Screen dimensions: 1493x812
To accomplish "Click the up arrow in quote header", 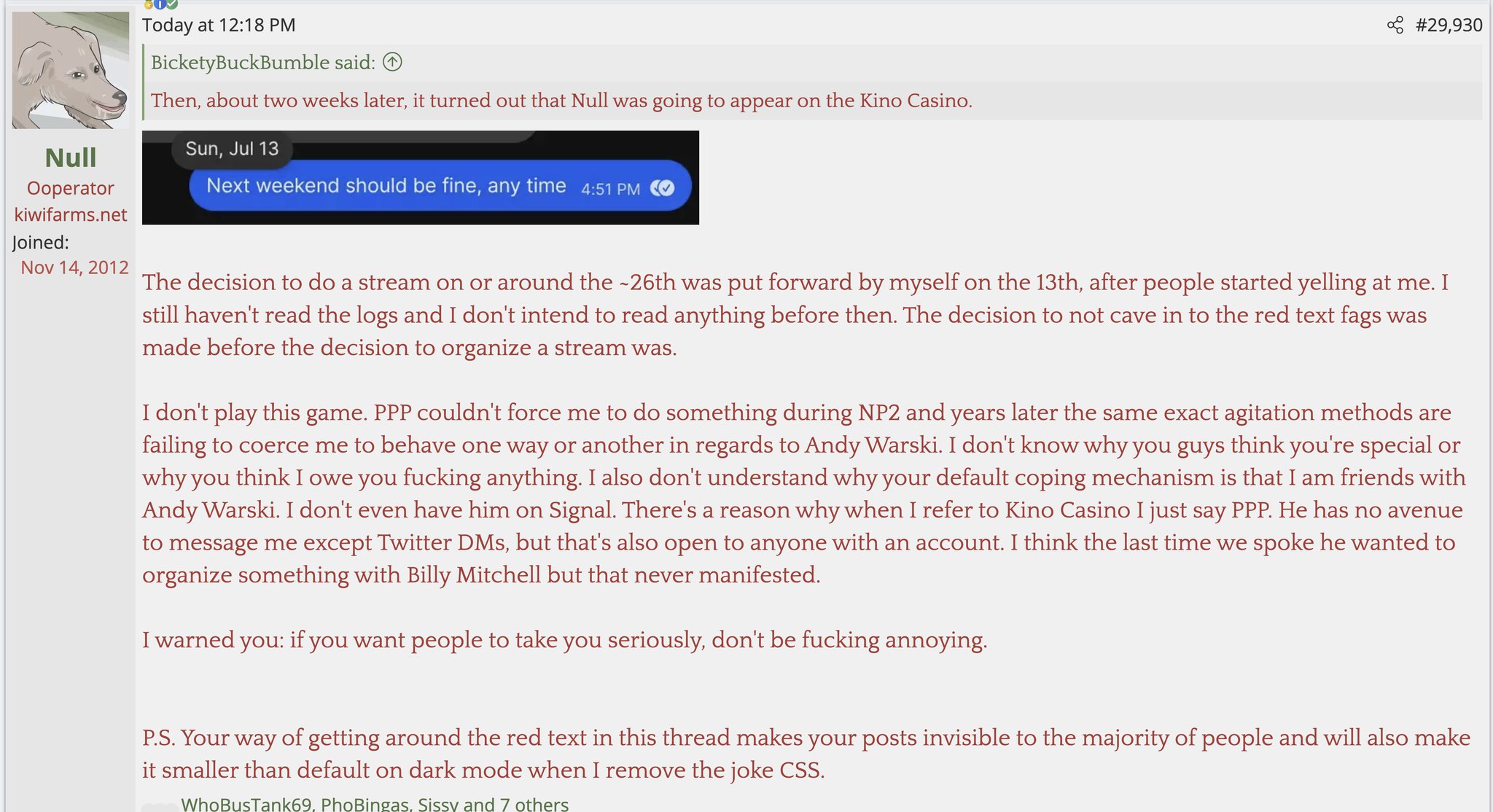I will (x=392, y=62).
